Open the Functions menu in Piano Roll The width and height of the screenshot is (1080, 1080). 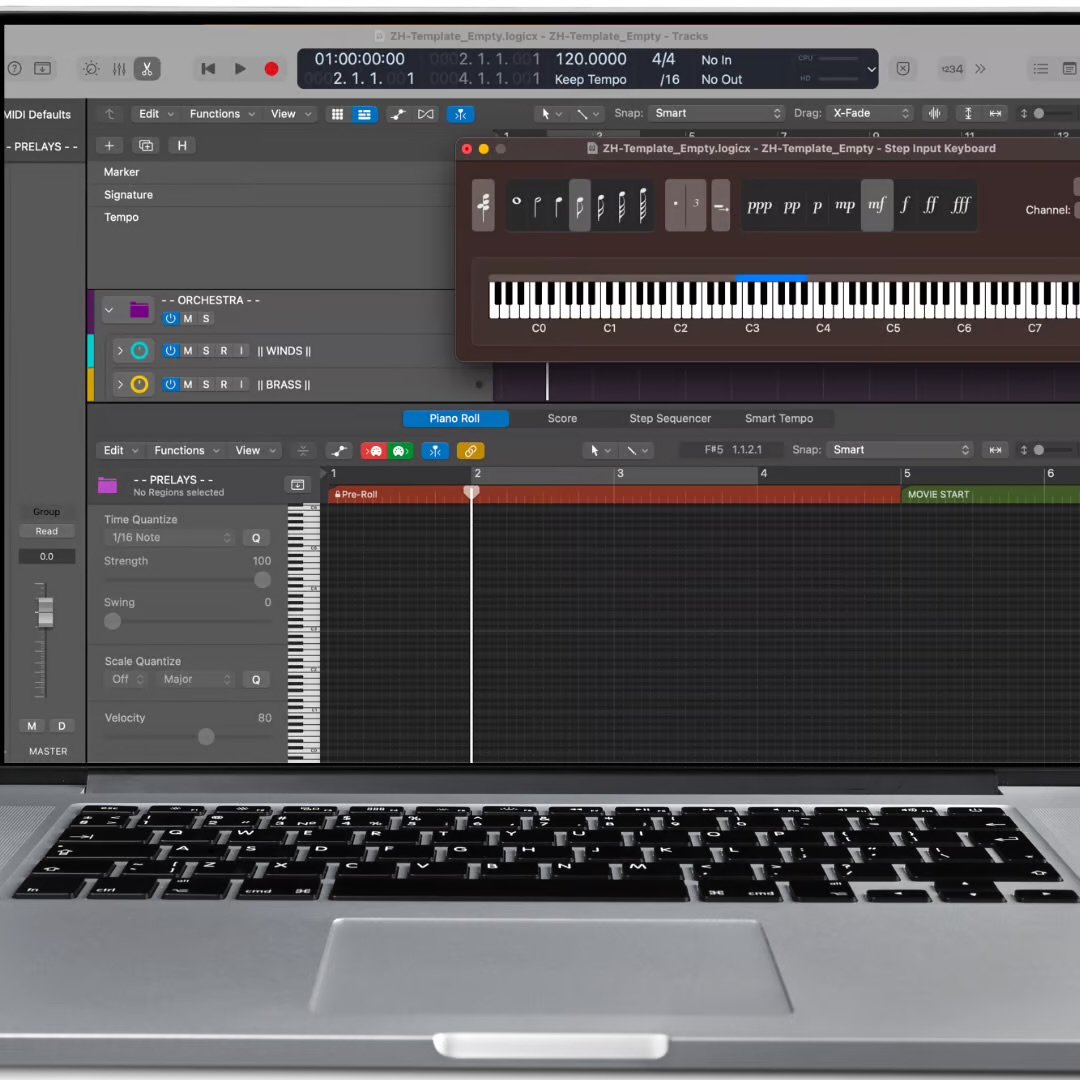180,450
